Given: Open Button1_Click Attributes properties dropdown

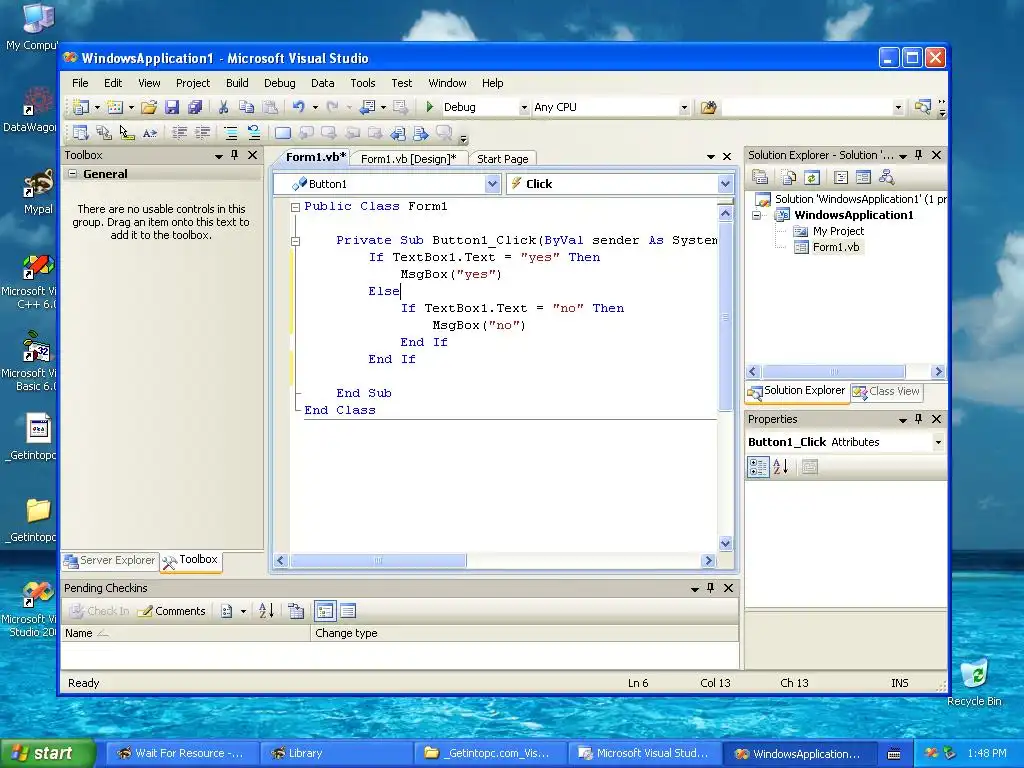Looking at the screenshot, I should pos(938,442).
